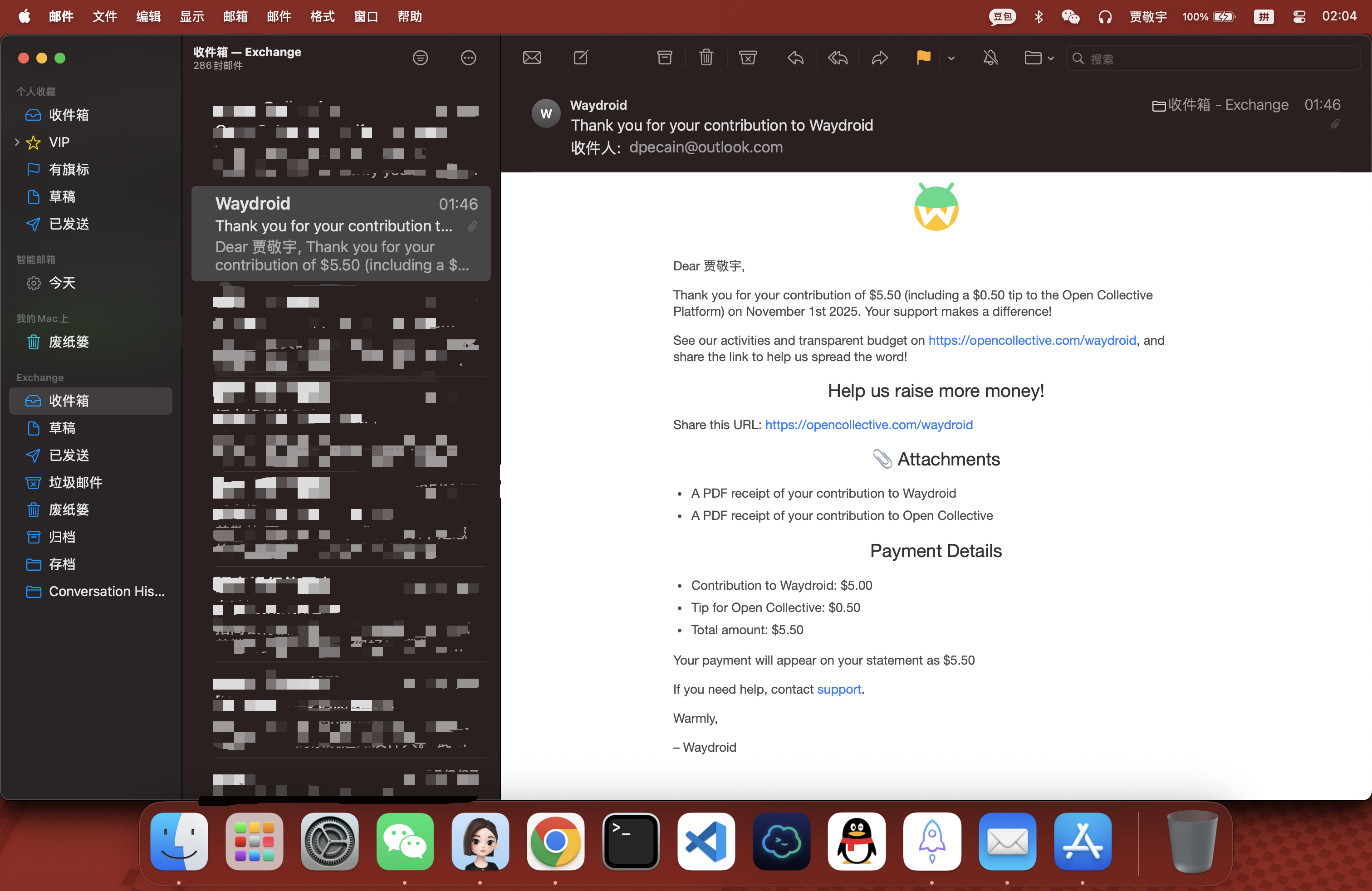Reply to the Waydroid email
The width and height of the screenshot is (1372, 891).
pyautogui.click(x=795, y=58)
